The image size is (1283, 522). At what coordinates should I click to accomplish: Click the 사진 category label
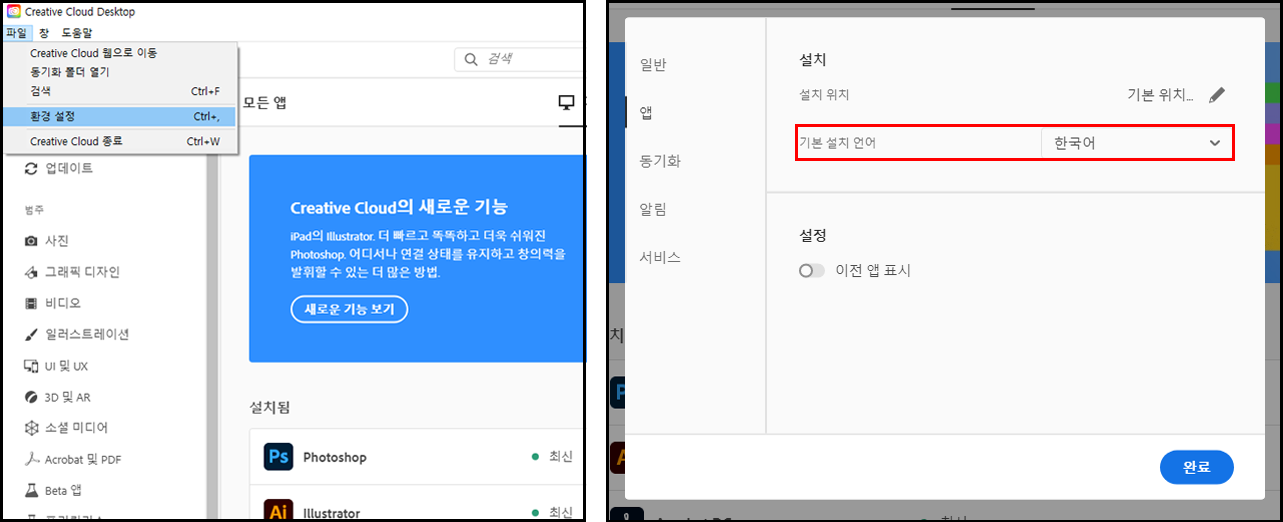pyautogui.click(x=57, y=241)
